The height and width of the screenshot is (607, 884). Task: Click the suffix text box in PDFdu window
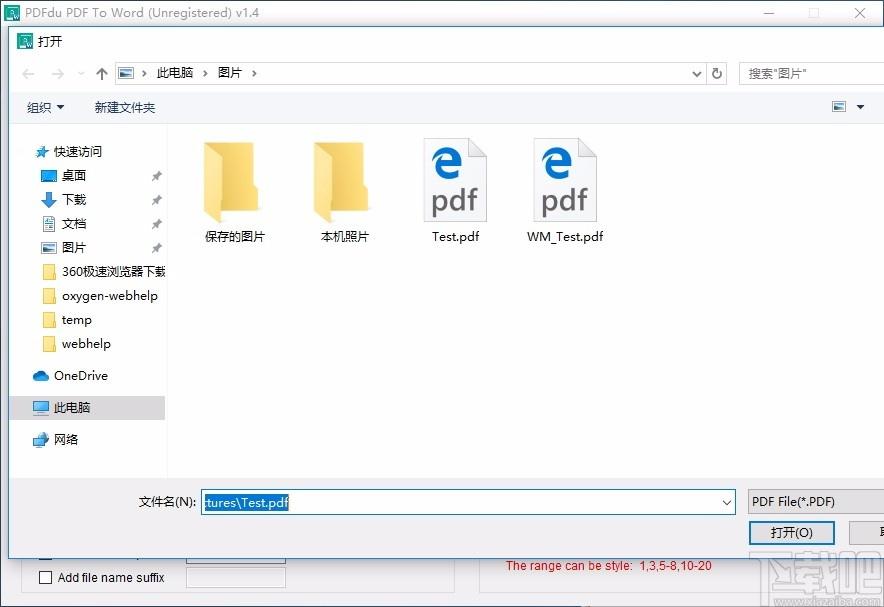(236, 578)
